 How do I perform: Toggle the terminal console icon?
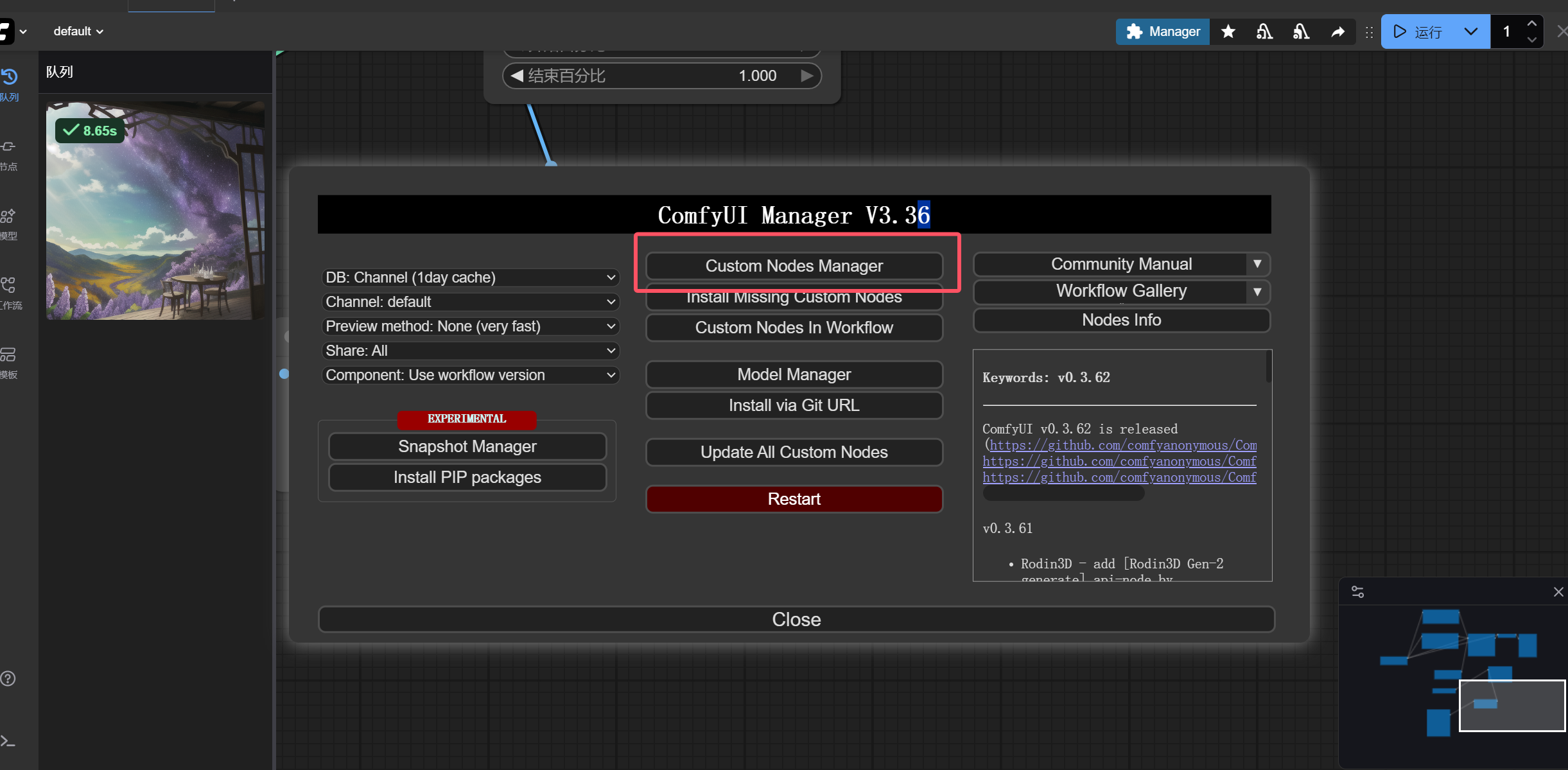point(8,741)
